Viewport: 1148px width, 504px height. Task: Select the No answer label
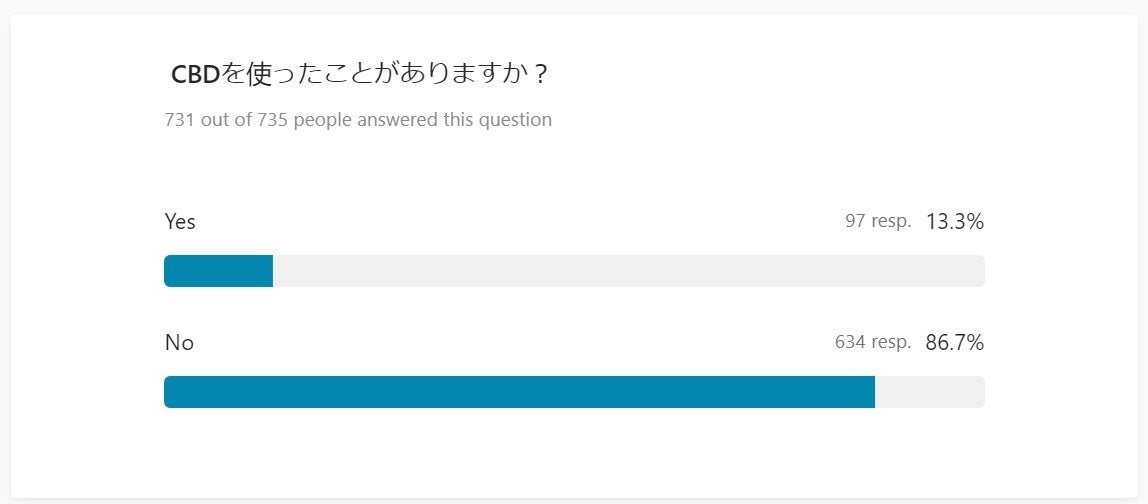[179, 343]
